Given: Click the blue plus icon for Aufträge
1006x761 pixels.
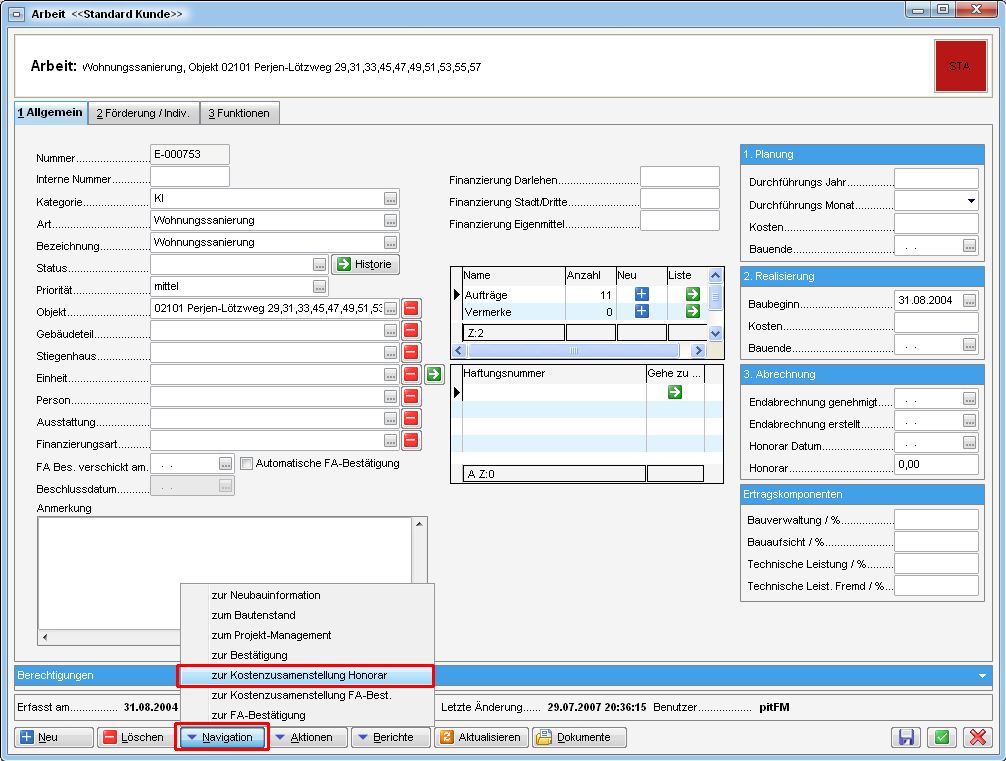Looking at the screenshot, I should tap(642, 294).
